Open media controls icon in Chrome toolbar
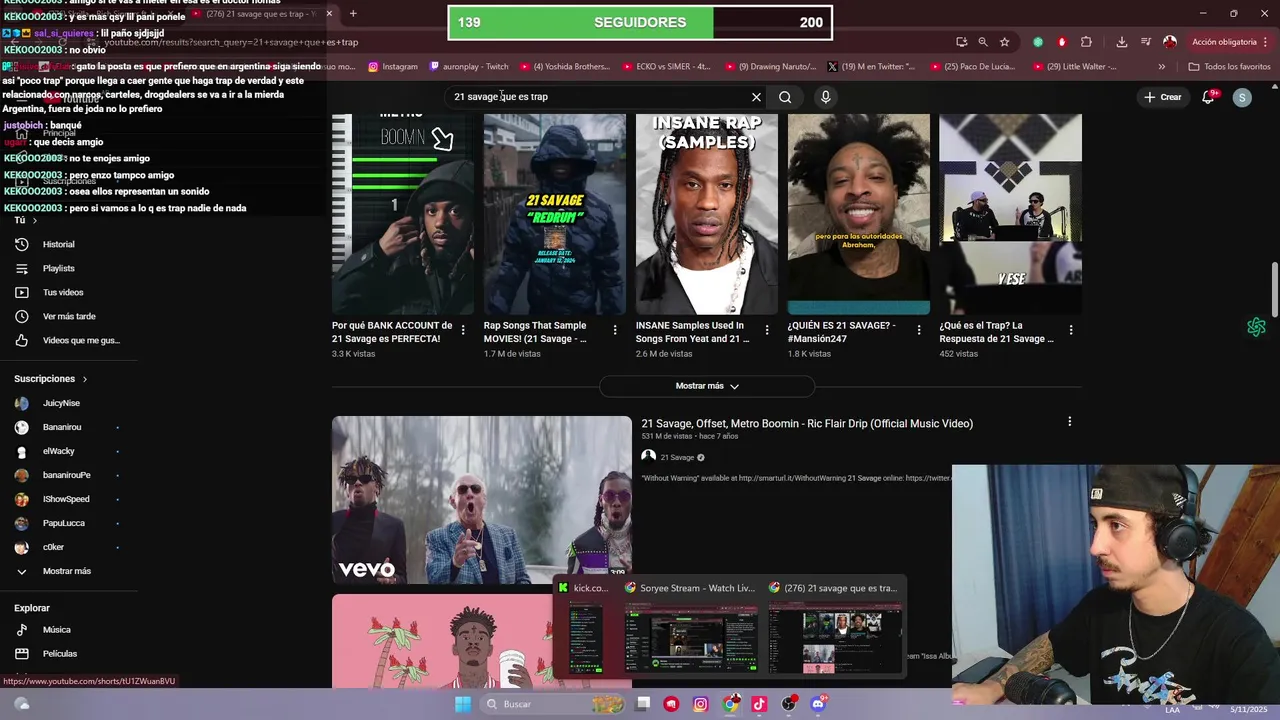1280x720 pixels. pos(1145,42)
